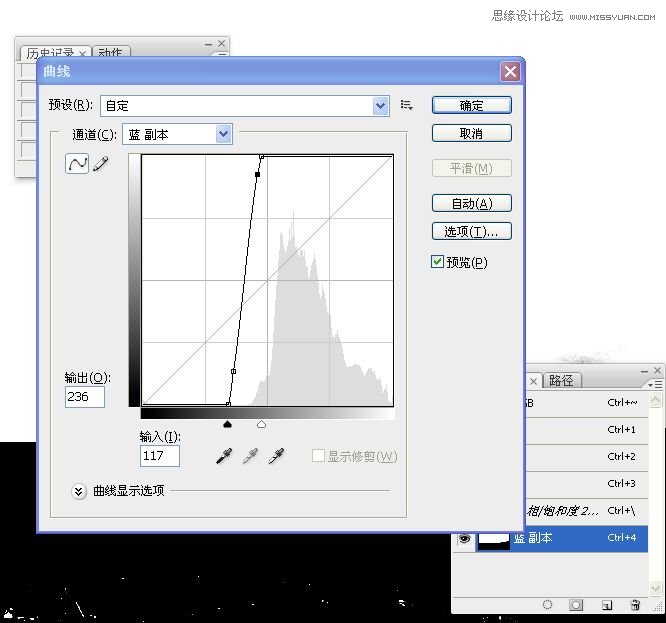Image resolution: width=666 pixels, height=623 pixels.
Task: Click load channel as selection icon
Action: (547, 605)
